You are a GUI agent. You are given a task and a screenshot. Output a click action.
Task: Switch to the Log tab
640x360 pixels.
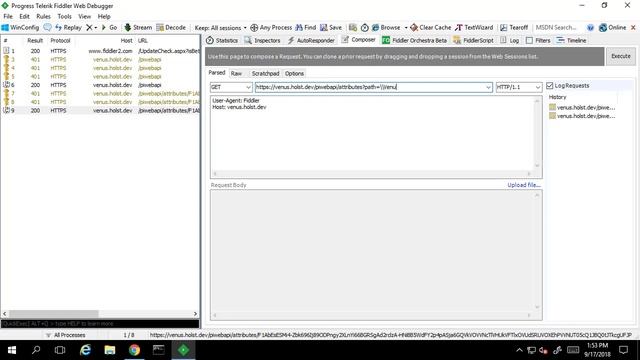coord(510,40)
